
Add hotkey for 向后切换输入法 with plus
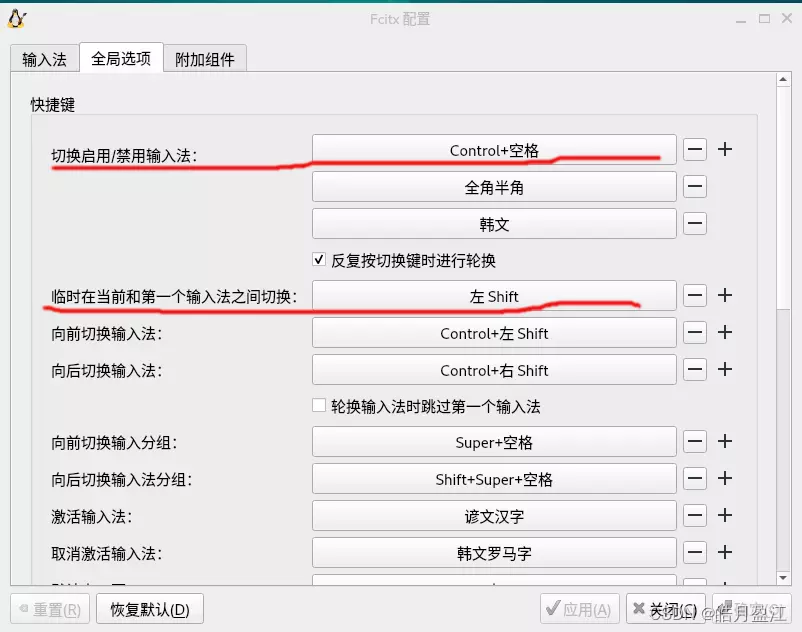(x=725, y=369)
